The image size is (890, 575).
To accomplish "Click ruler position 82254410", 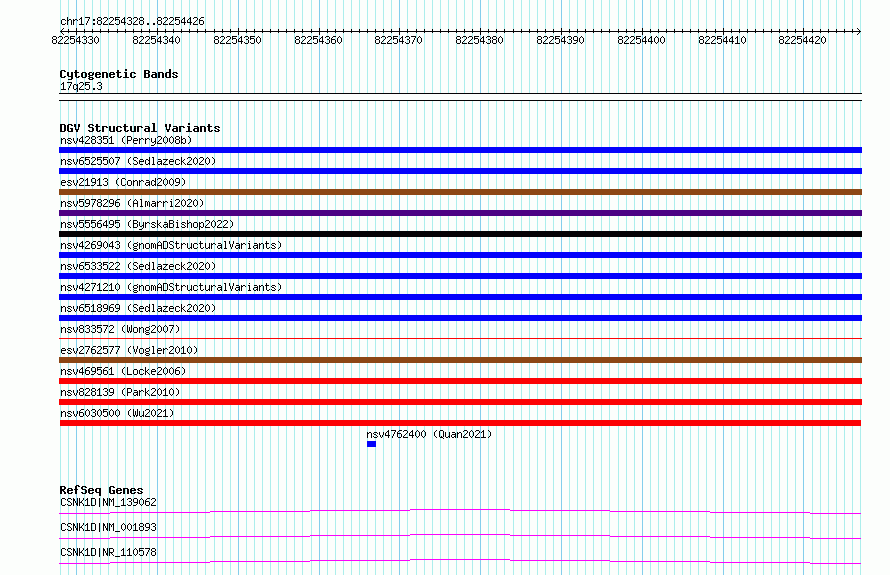I will pos(723,40).
